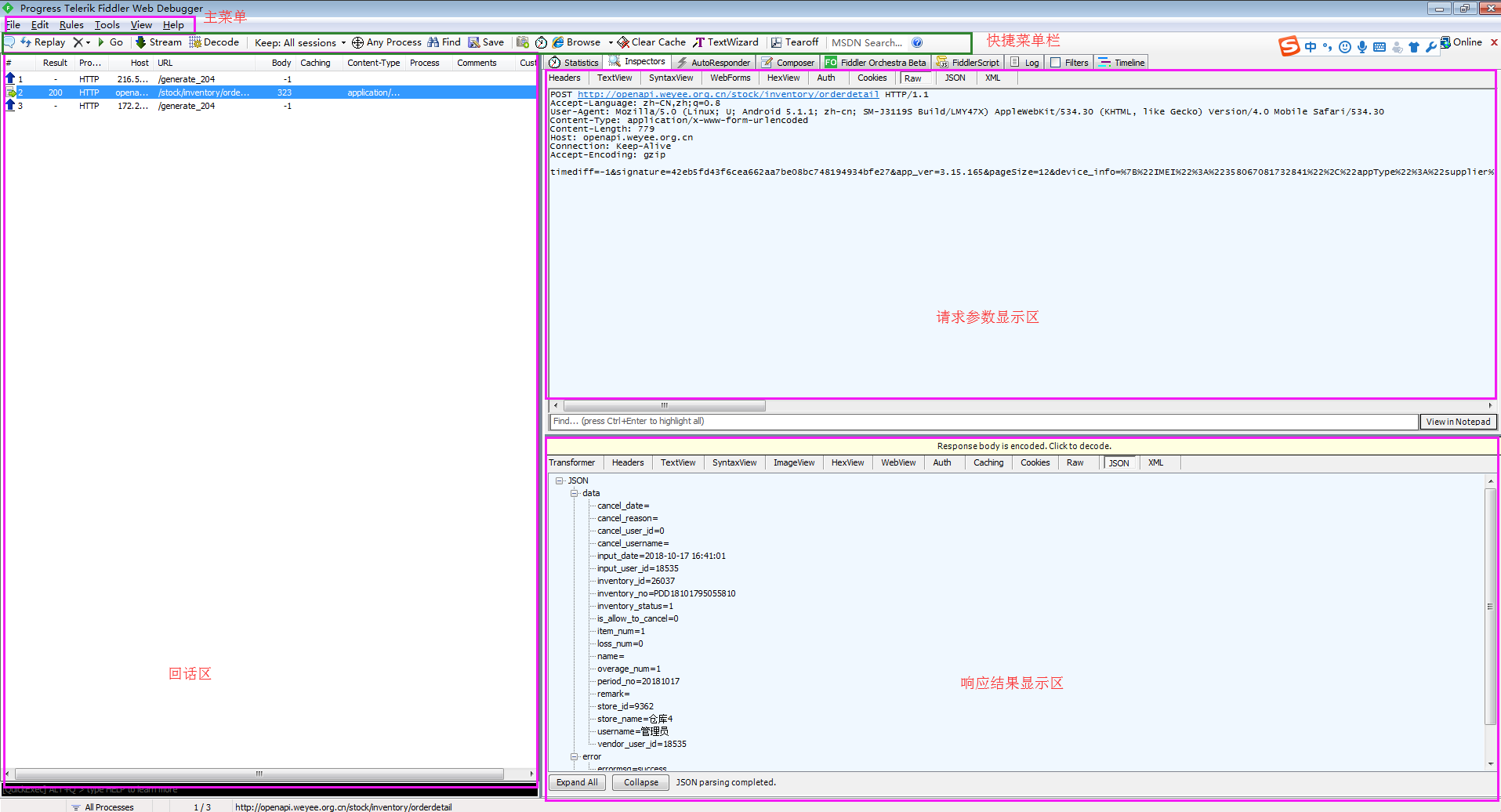Click All Processes status bar filter
Viewport: 1501px width, 812px height.
point(103,807)
